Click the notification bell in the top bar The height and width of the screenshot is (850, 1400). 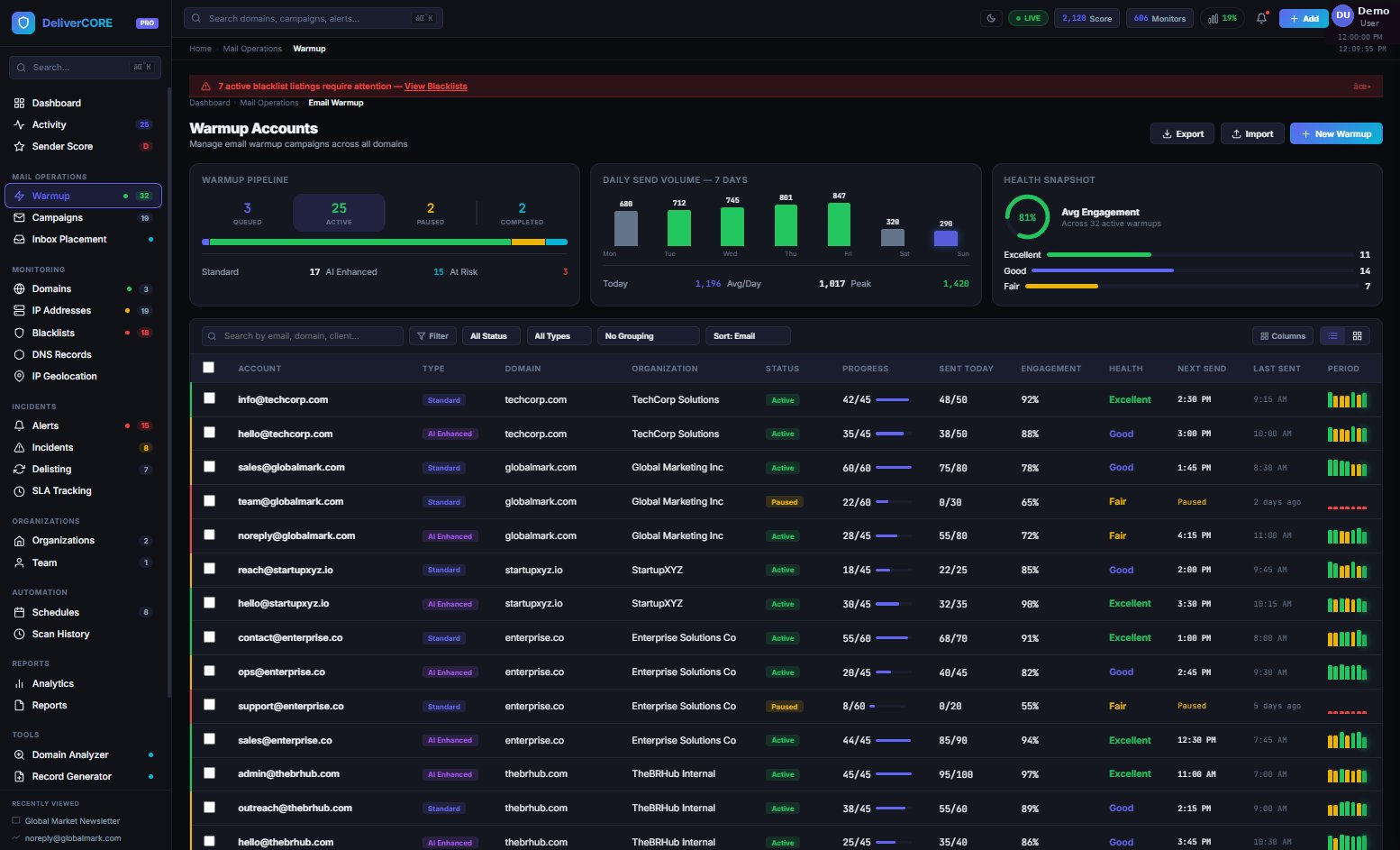click(x=1261, y=17)
